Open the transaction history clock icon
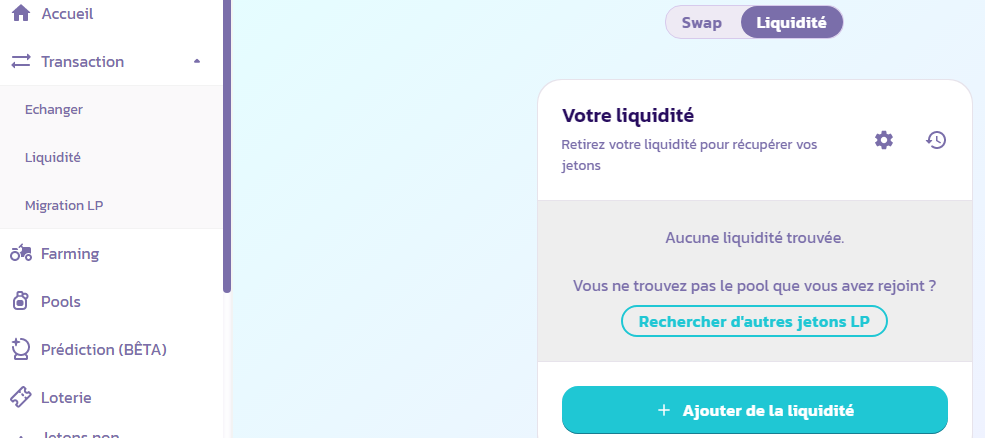Screen dimensions: 985x438 tap(935, 140)
